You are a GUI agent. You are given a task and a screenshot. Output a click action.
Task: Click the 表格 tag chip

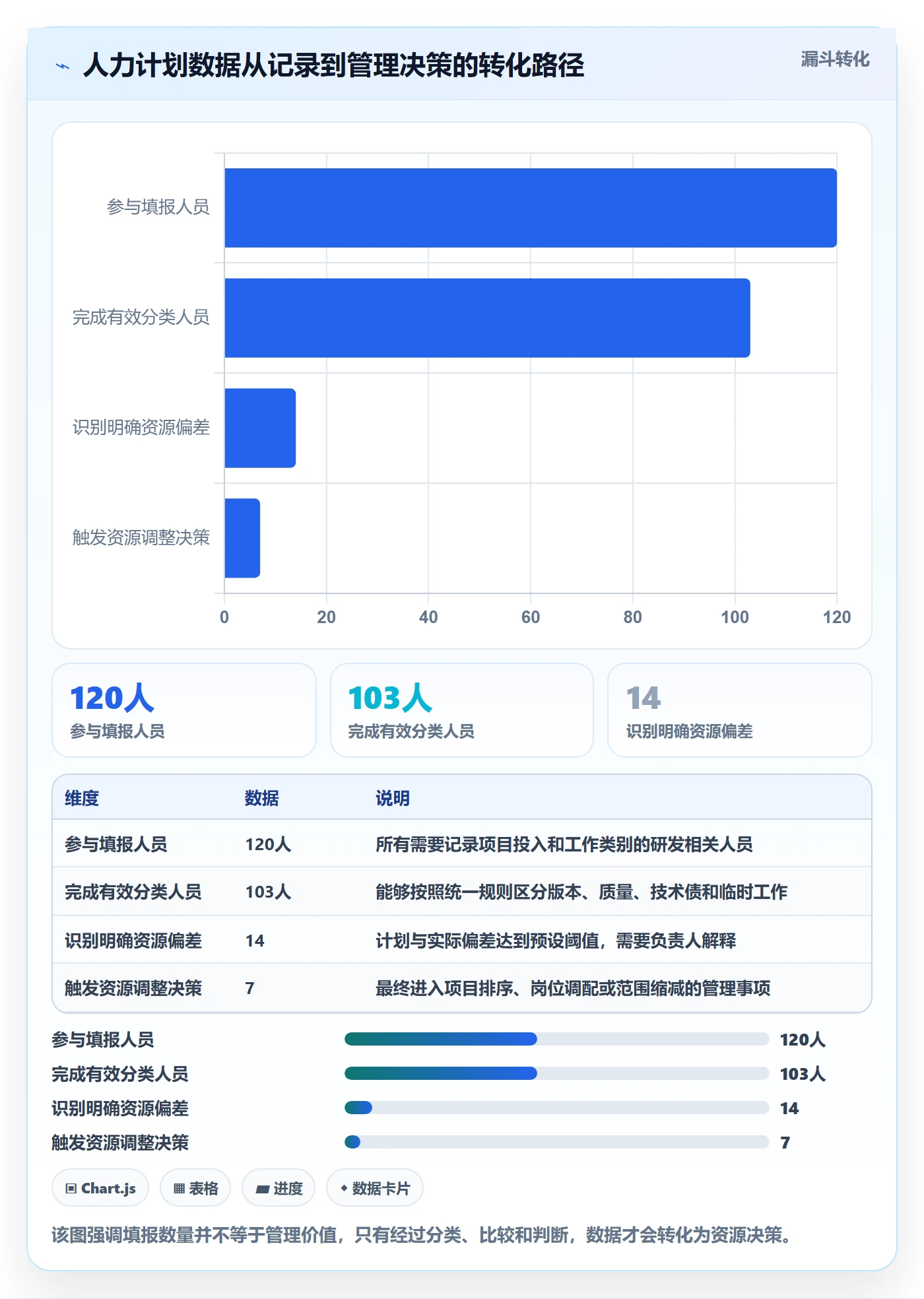tap(195, 1188)
